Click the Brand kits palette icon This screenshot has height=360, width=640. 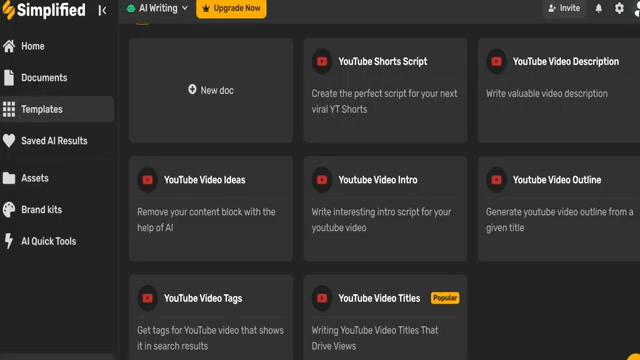coord(9,209)
